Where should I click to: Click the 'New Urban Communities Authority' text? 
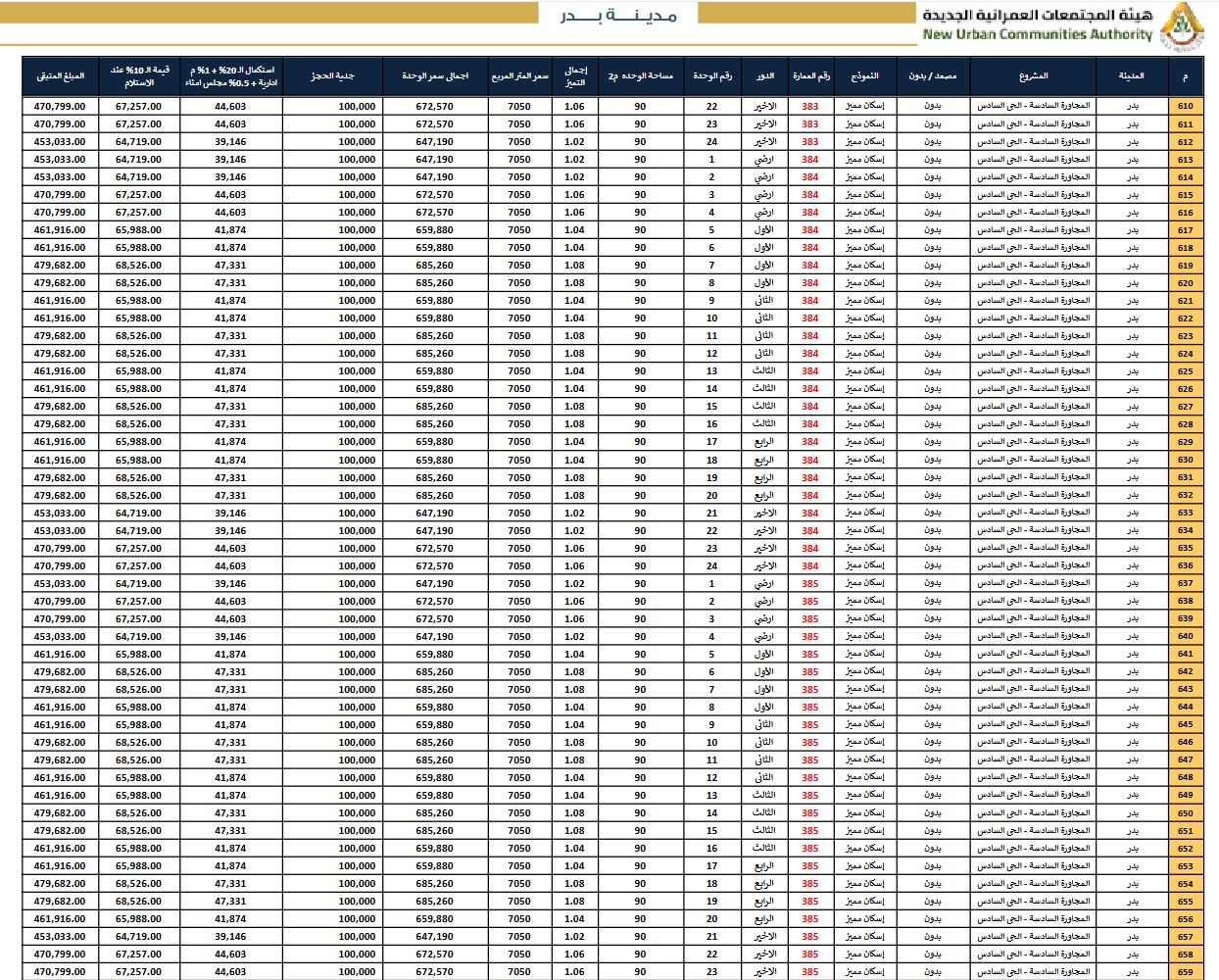click(x=1037, y=34)
